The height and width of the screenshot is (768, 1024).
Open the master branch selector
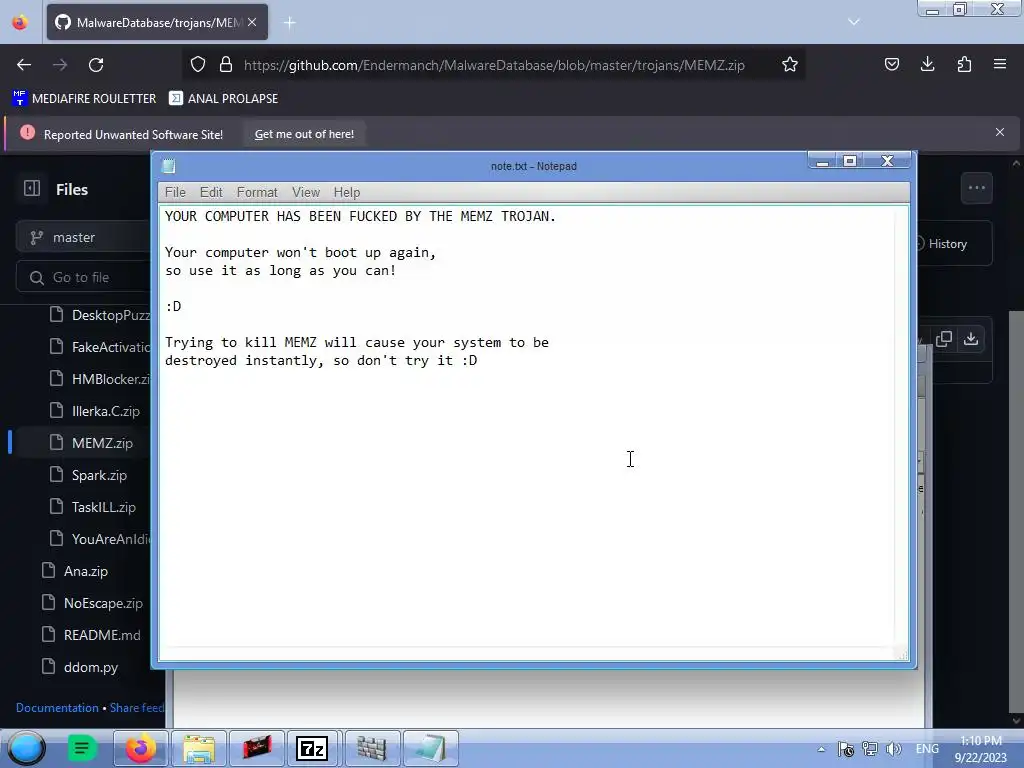coord(85,238)
